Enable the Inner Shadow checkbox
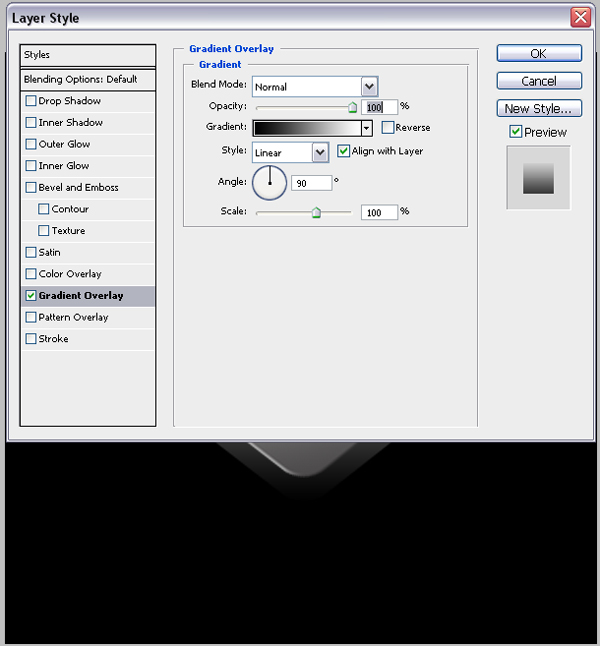The width and height of the screenshot is (600, 646). 31,122
